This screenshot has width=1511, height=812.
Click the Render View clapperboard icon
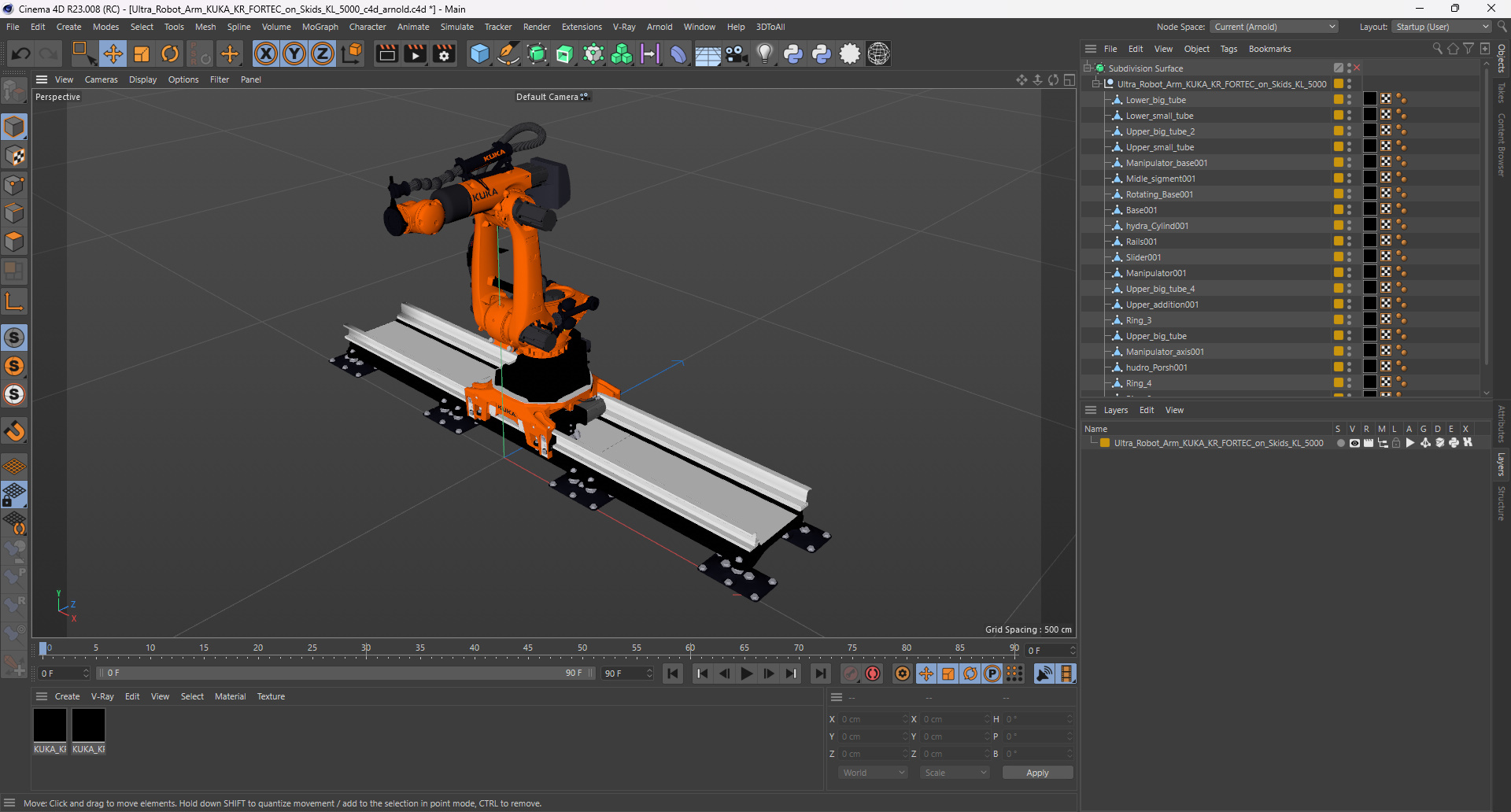[386, 54]
